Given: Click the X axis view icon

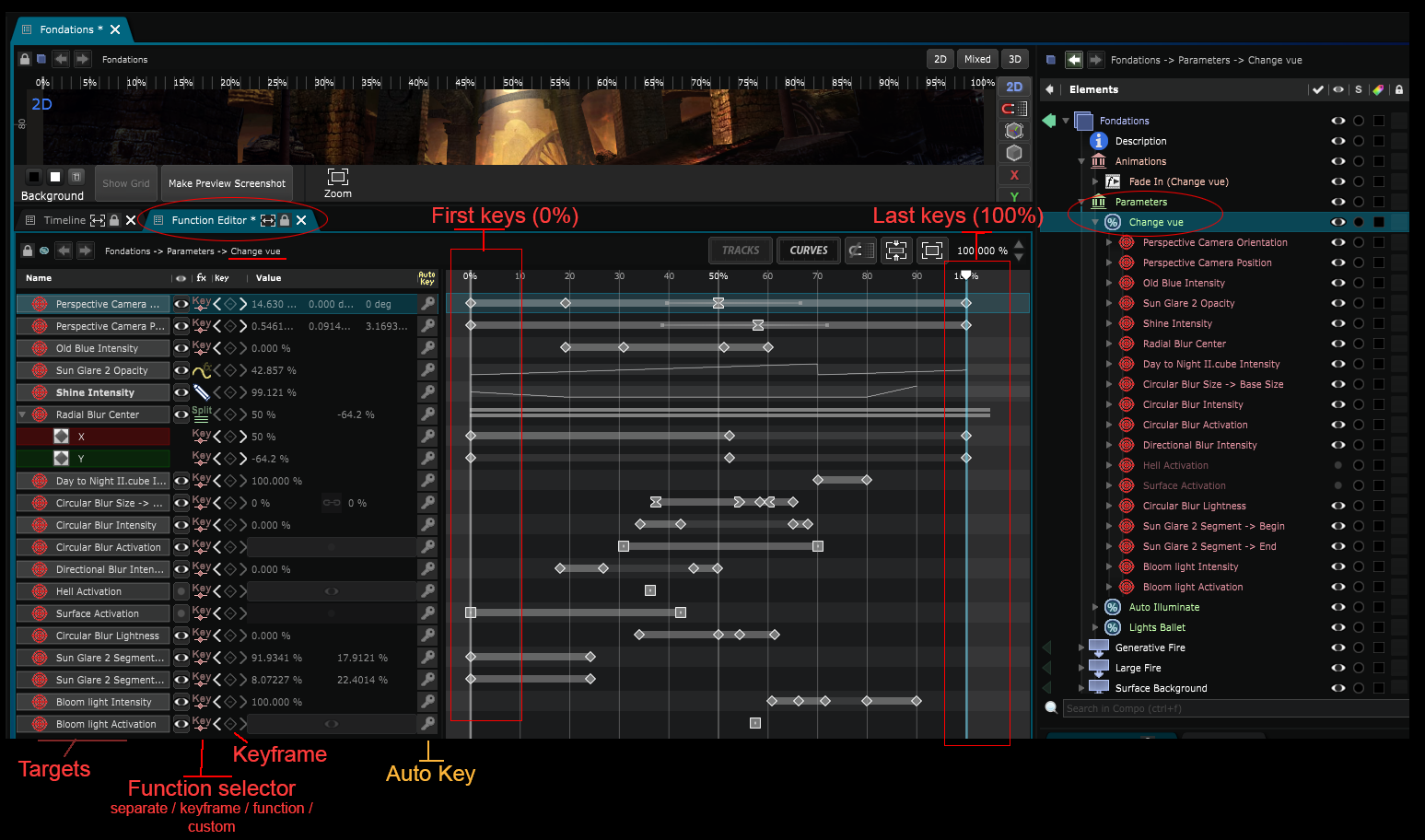Looking at the screenshot, I should 1014,175.
